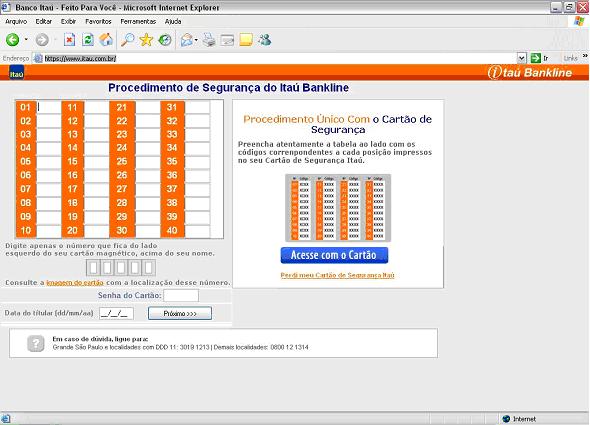Open the Editar menu

coord(44,21)
